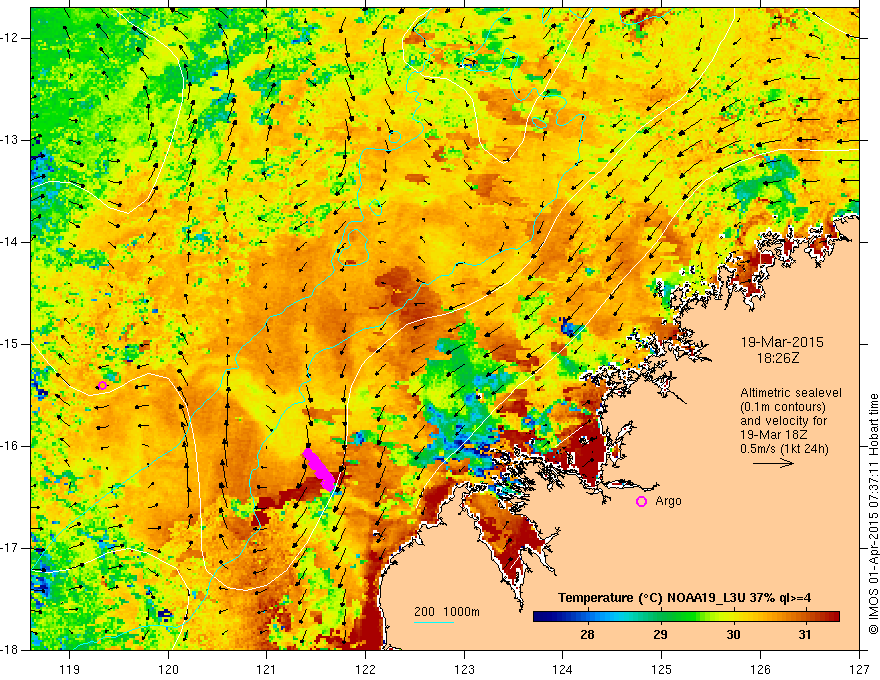
Task: Click longitude axis label '121'
Action: 267,669
